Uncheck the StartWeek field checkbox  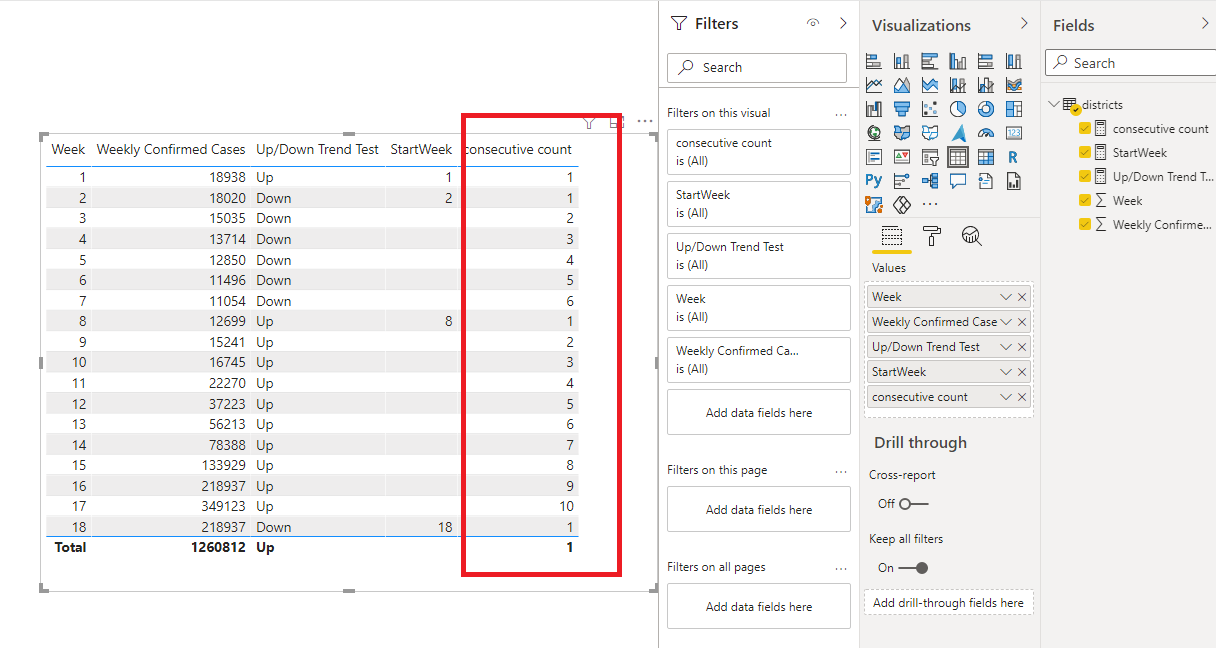click(x=1085, y=153)
